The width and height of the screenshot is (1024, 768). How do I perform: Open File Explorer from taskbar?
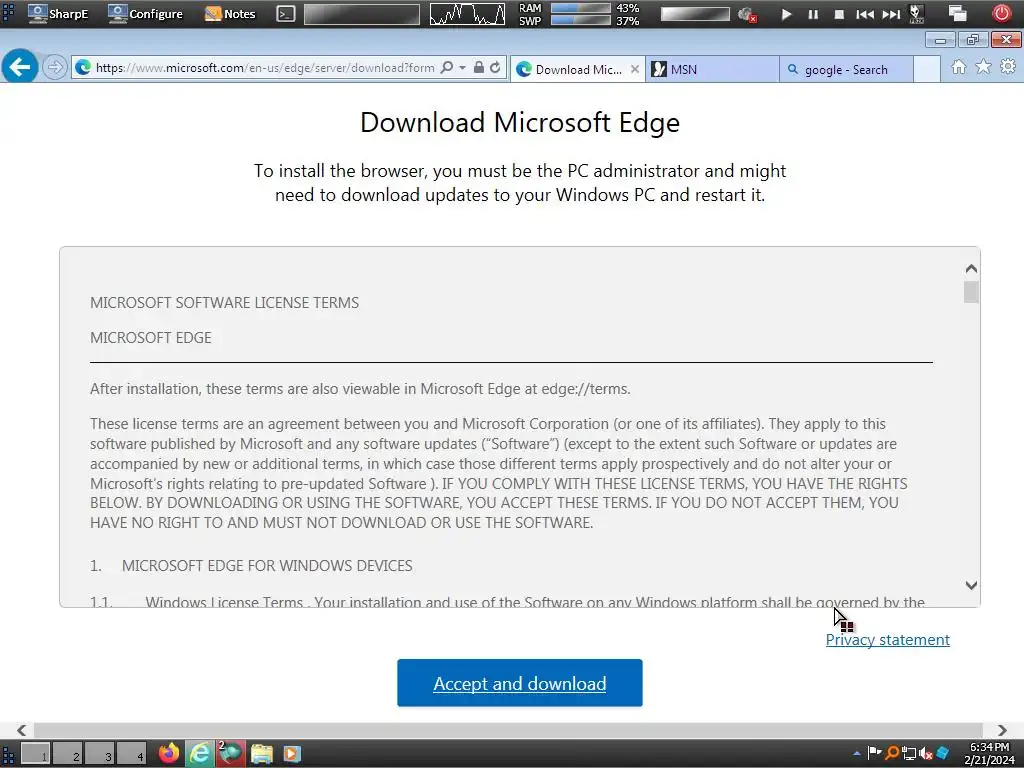coord(262,754)
